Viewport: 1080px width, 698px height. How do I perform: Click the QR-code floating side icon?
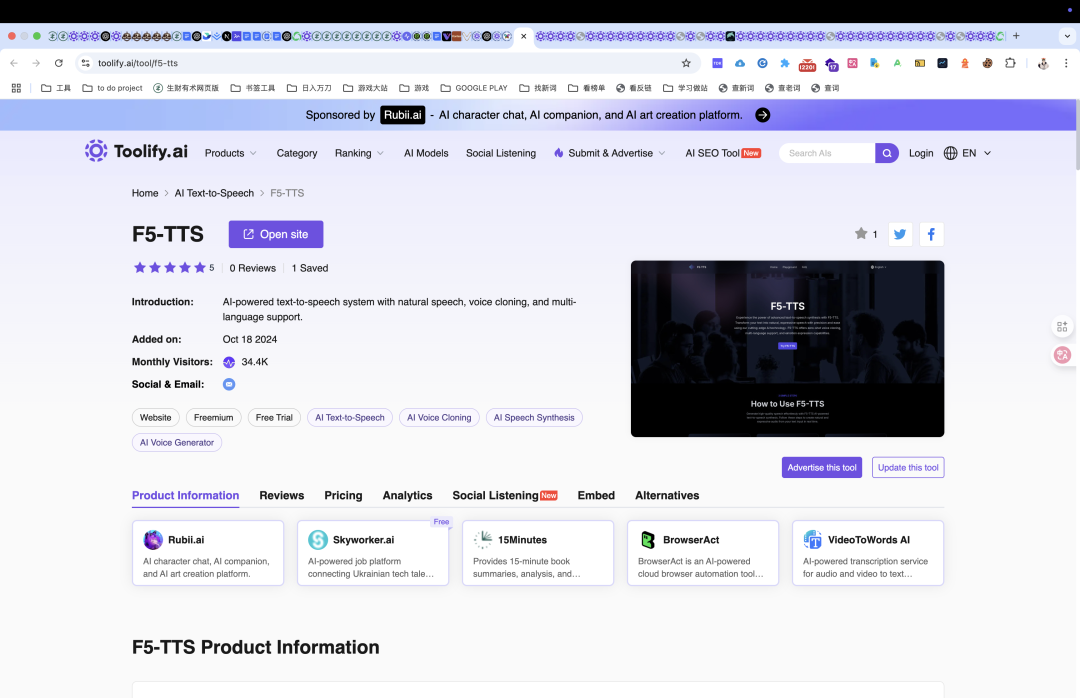pyautogui.click(x=1062, y=327)
